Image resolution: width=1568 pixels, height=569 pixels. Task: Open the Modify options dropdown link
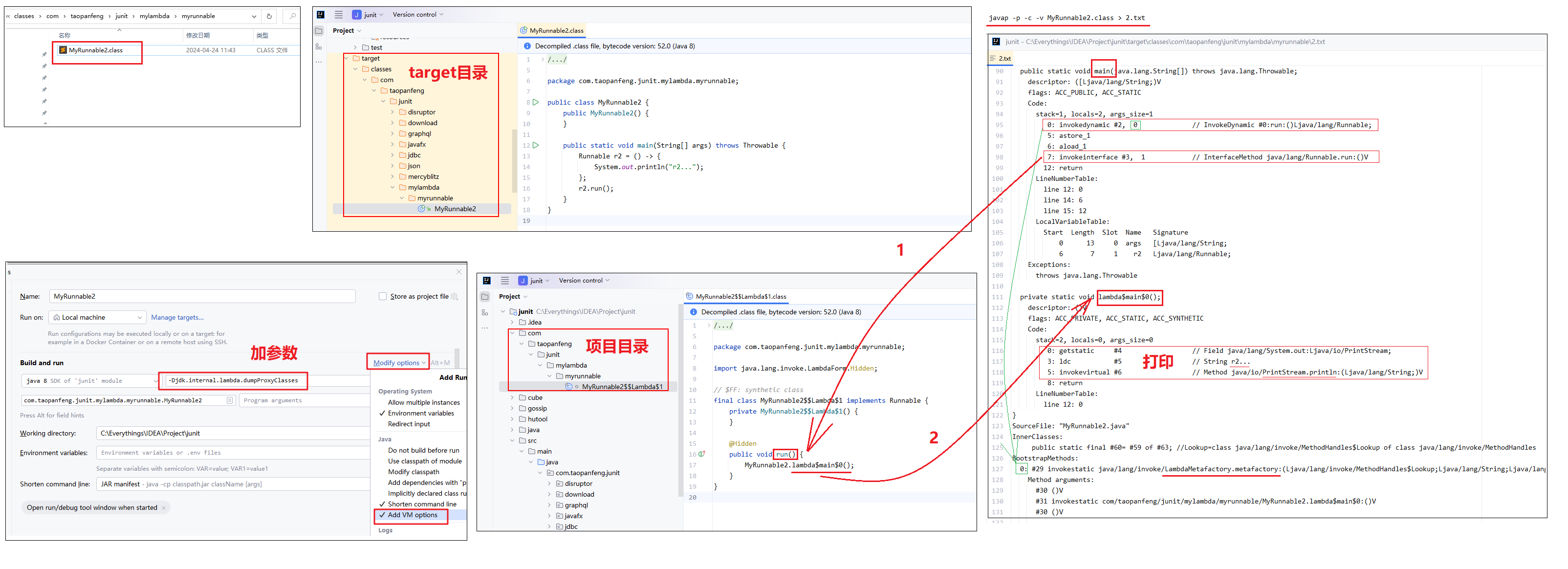[x=399, y=363]
